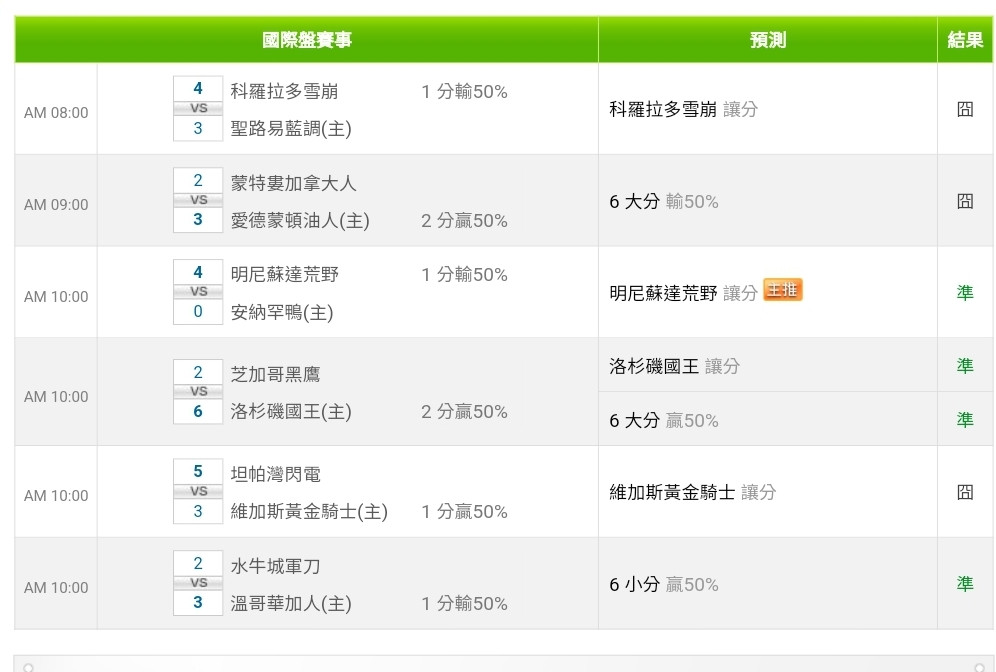Click VS badge in 科羅拉多雪崩 match

click(x=198, y=108)
